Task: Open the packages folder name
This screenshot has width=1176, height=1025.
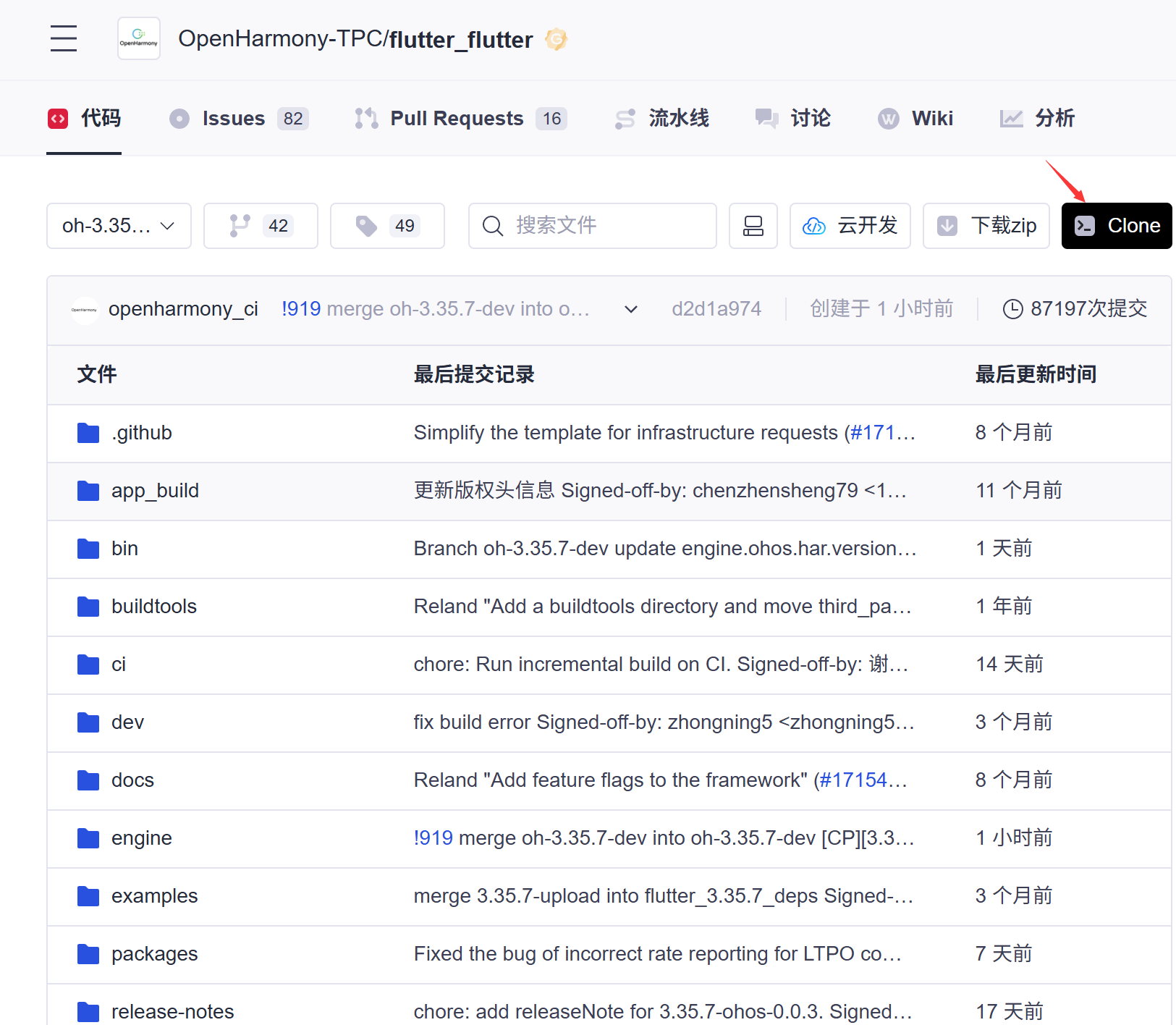Action: click(154, 954)
